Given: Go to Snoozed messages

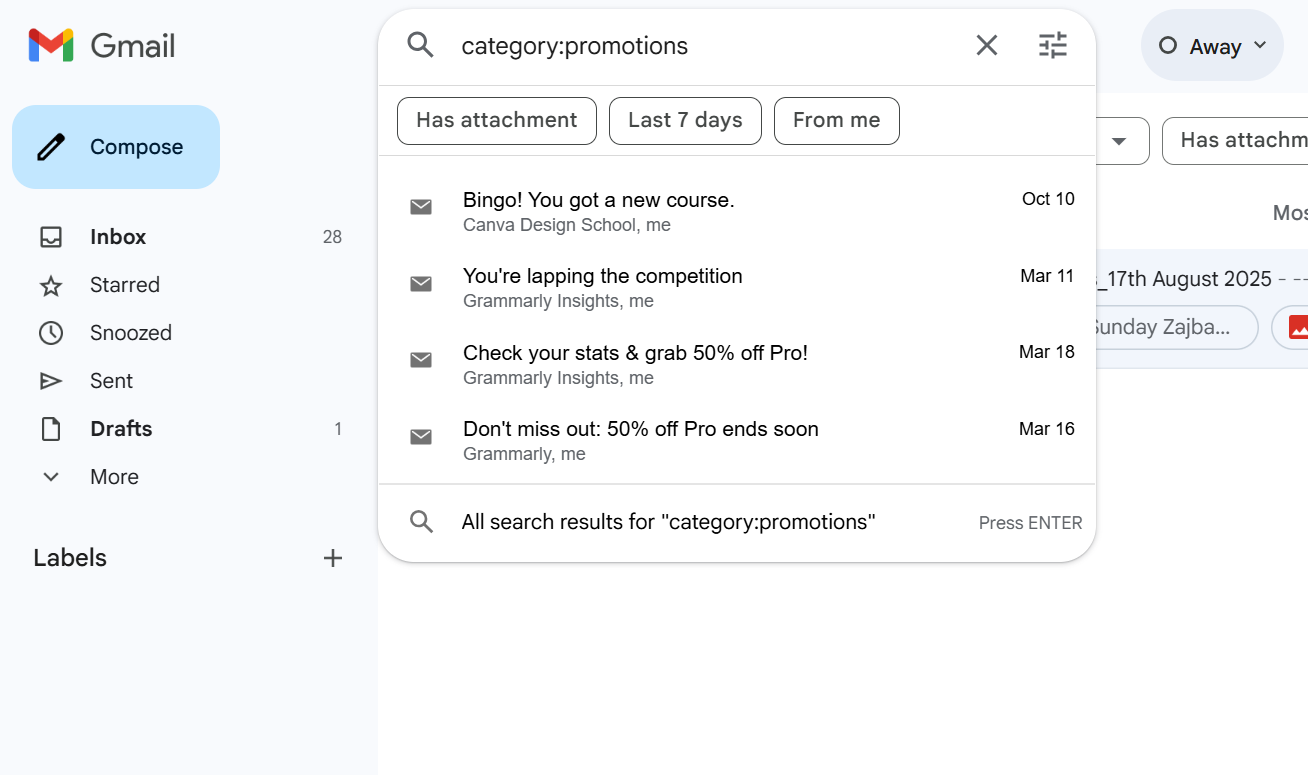Looking at the screenshot, I should (x=130, y=333).
